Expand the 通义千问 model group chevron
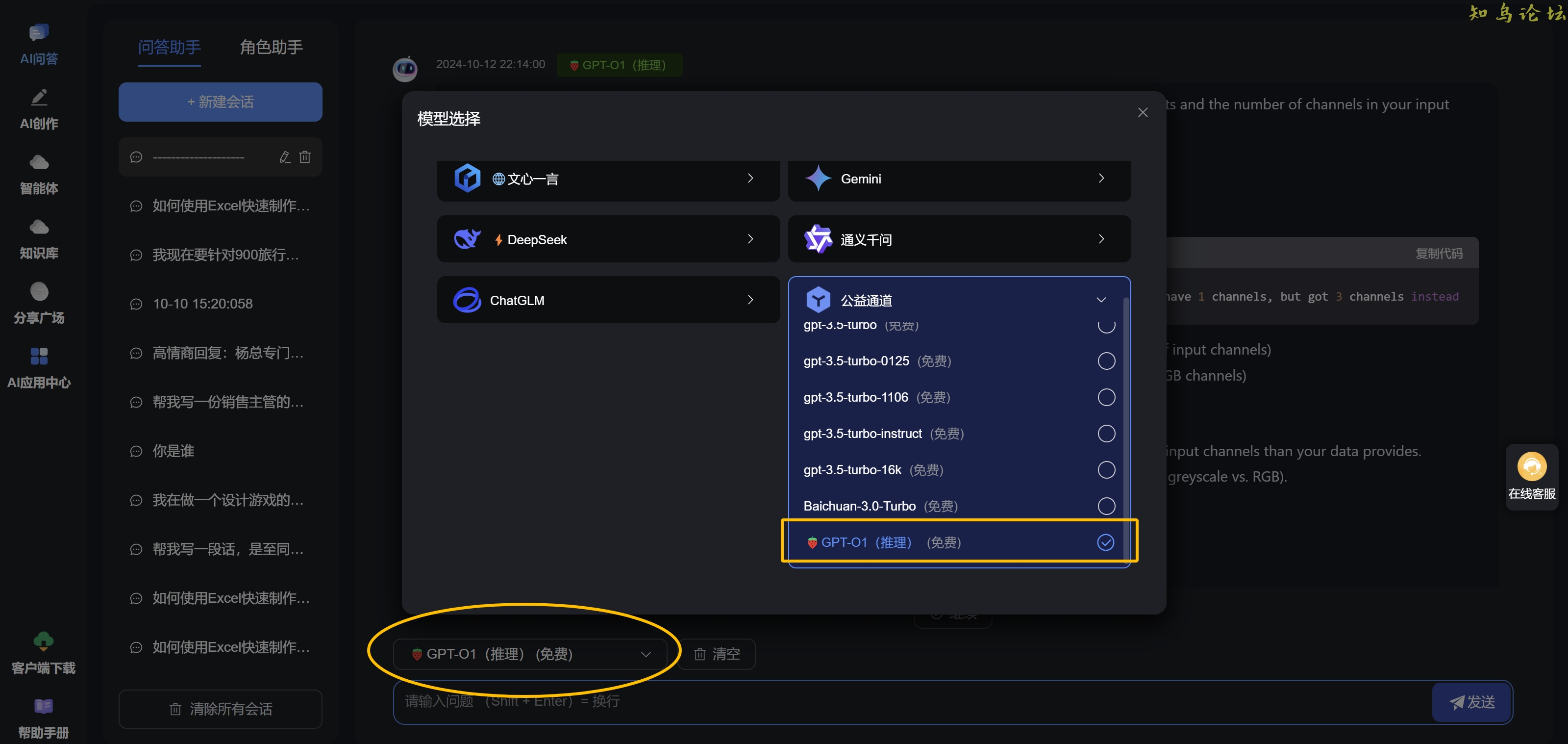The width and height of the screenshot is (1568, 744). click(x=1100, y=239)
